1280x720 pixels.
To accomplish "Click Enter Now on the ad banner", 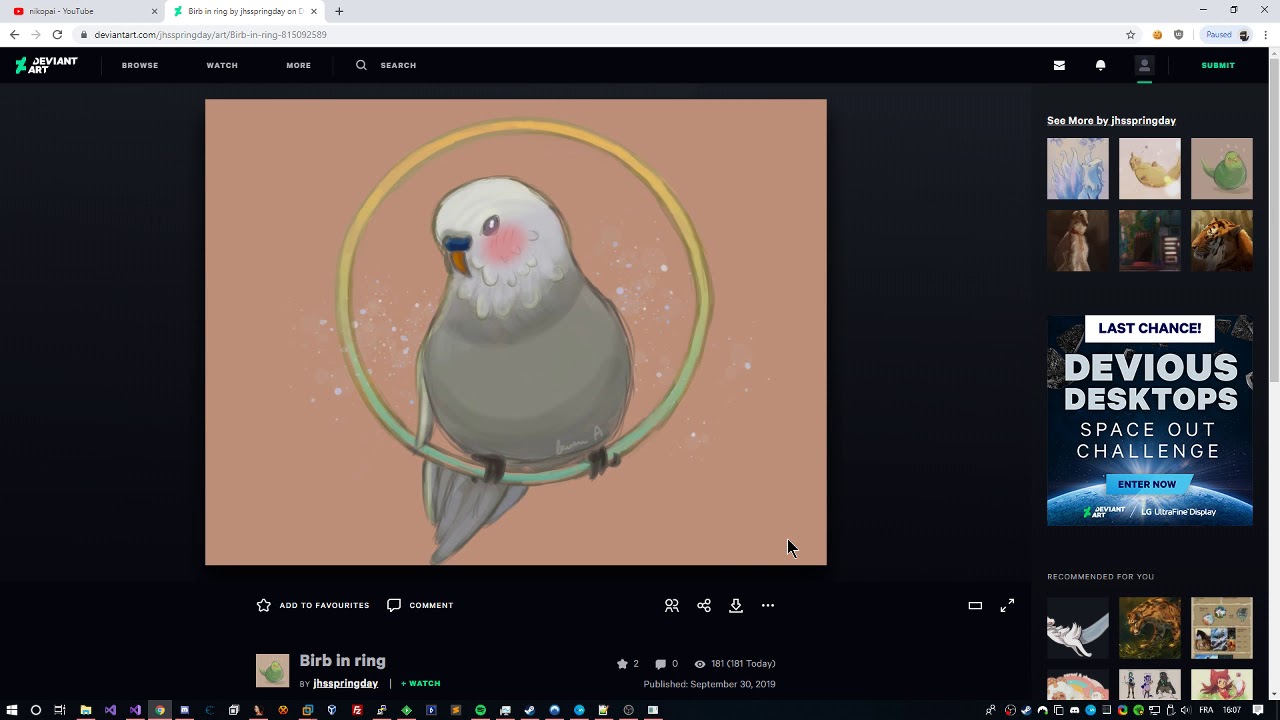I will (1147, 484).
